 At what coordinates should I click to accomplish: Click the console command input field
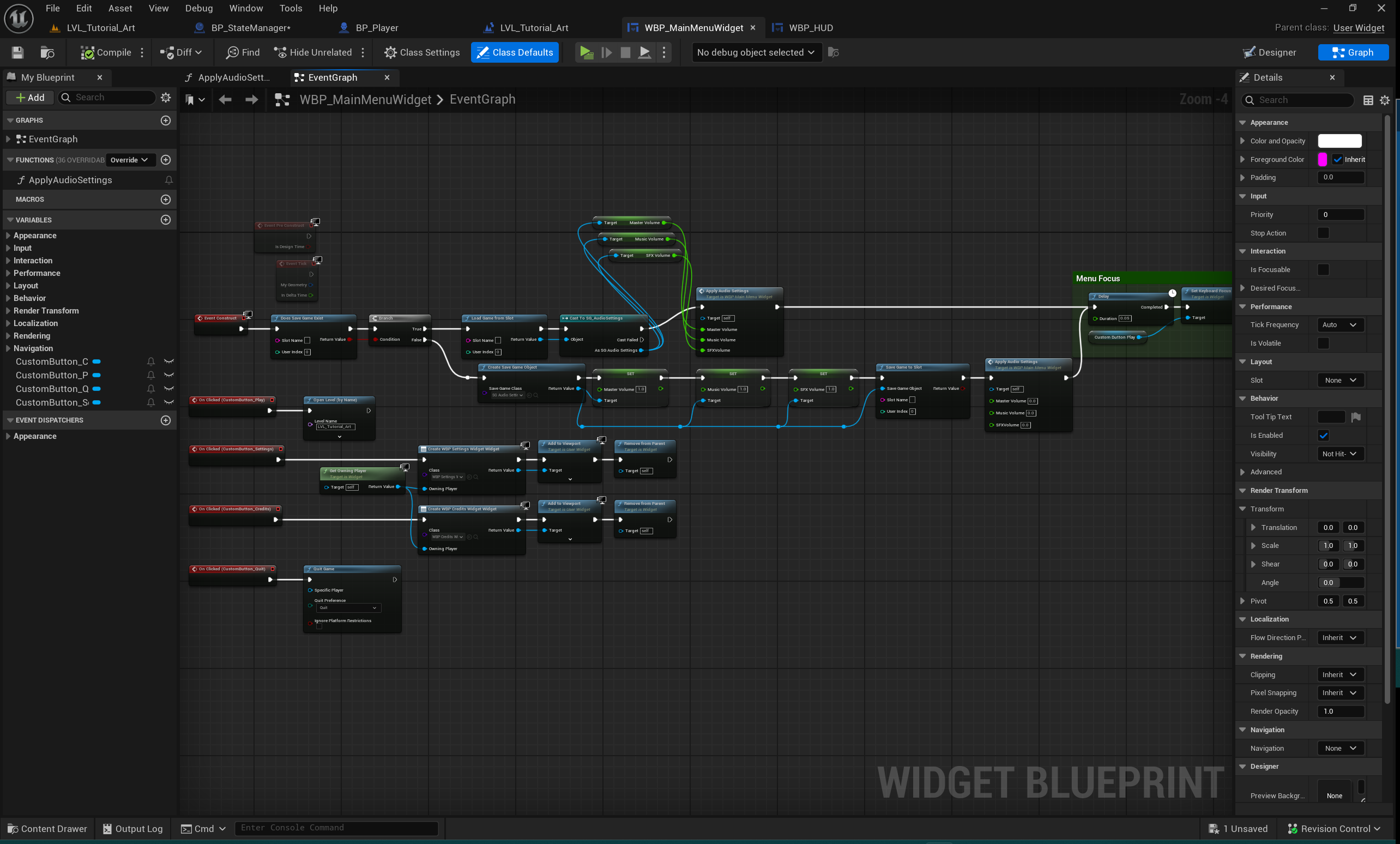336,828
